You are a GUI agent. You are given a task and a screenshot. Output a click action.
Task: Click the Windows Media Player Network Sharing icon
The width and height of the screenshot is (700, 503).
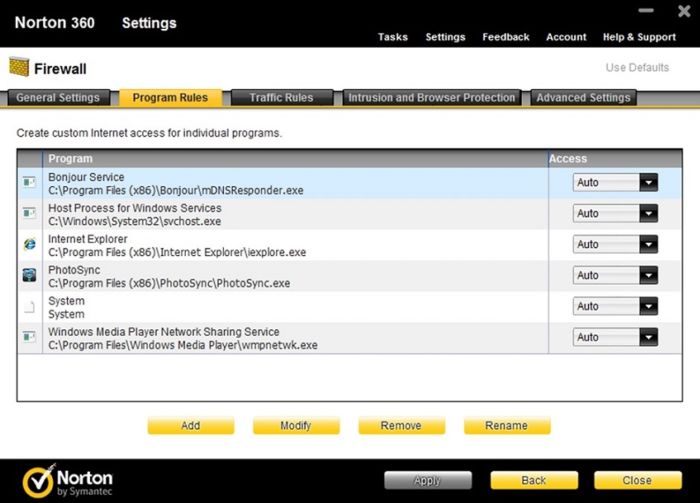(29, 337)
